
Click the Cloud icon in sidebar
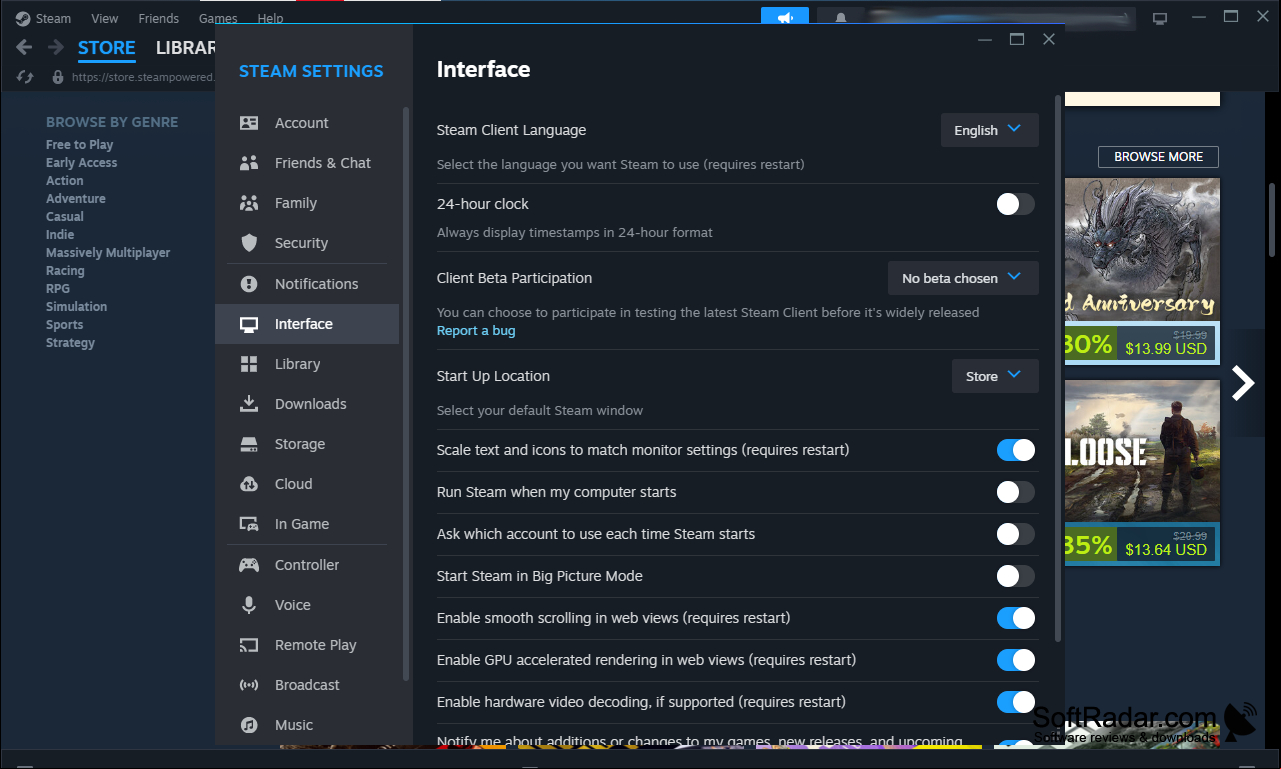click(x=249, y=484)
